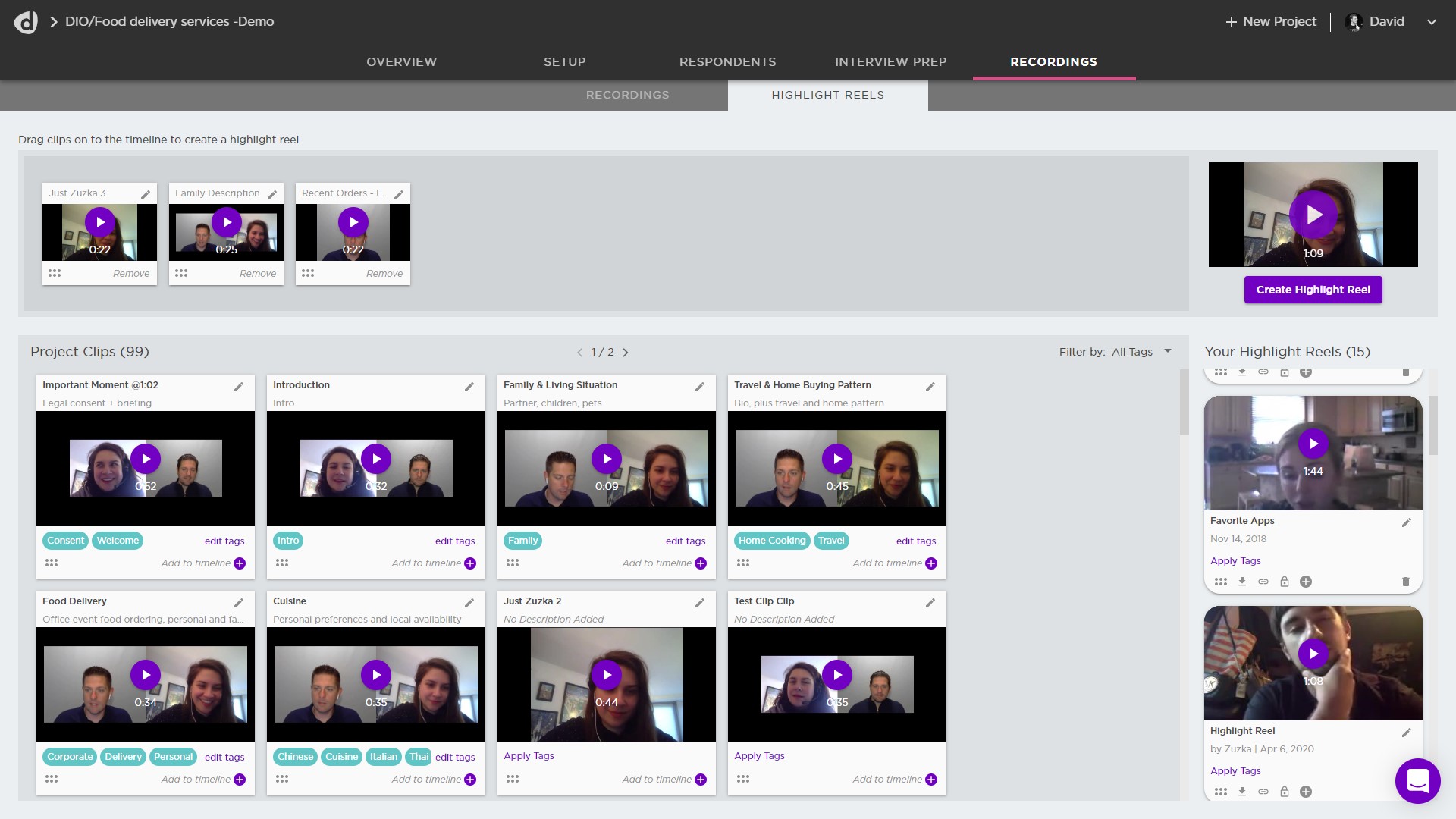1456x819 pixels.
Task: Click the Create Highlight Reel button
Action: [x=1313, y=289]
